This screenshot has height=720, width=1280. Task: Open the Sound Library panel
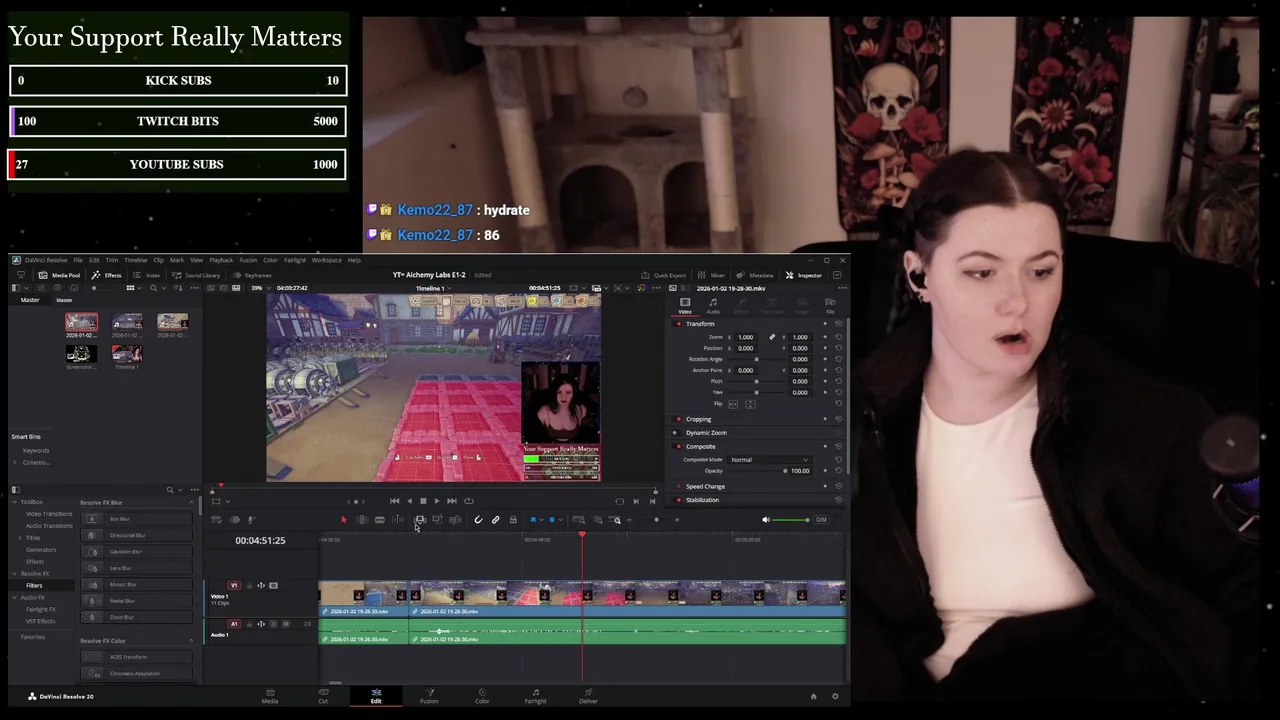click(196, 275)
